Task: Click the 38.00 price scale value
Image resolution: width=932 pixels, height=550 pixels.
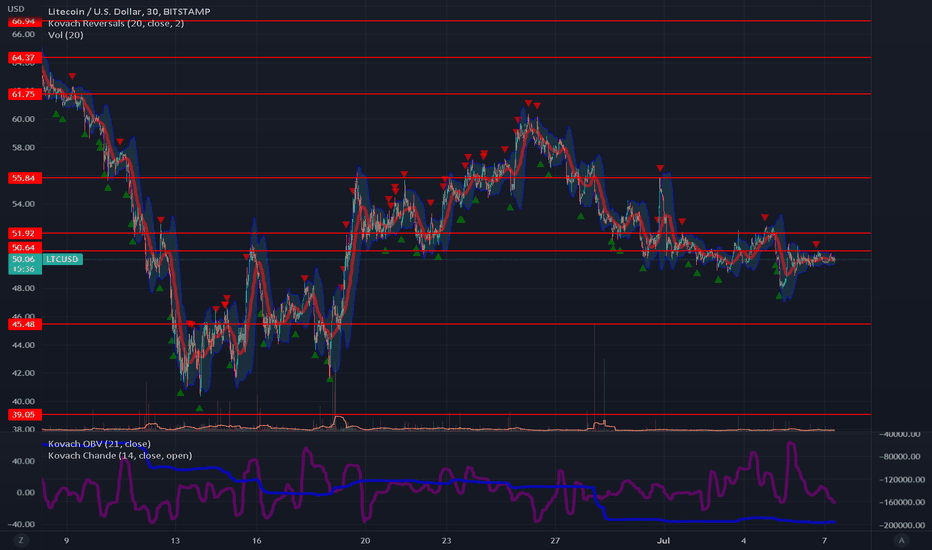Action: [x=23, y=429]
